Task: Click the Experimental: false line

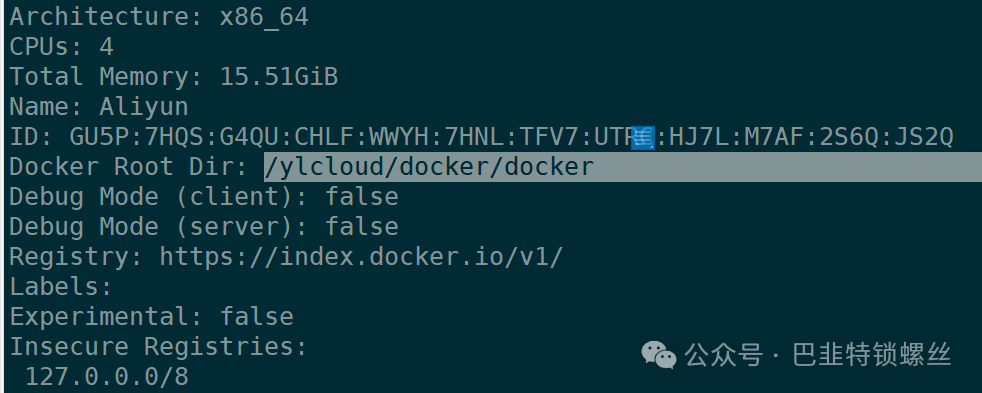Action: coord(152,317)
